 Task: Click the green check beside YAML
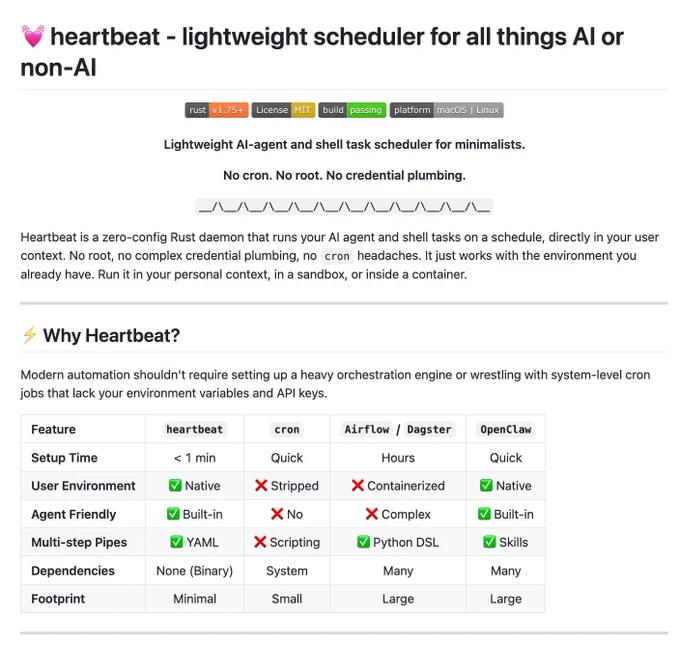[x=176, y=542]
